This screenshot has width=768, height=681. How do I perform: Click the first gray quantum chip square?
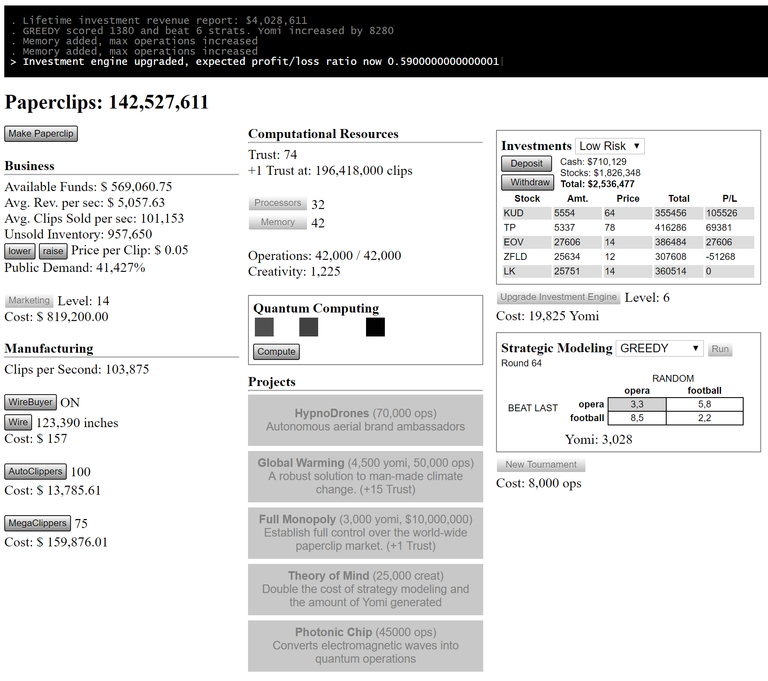coord(264,327)
